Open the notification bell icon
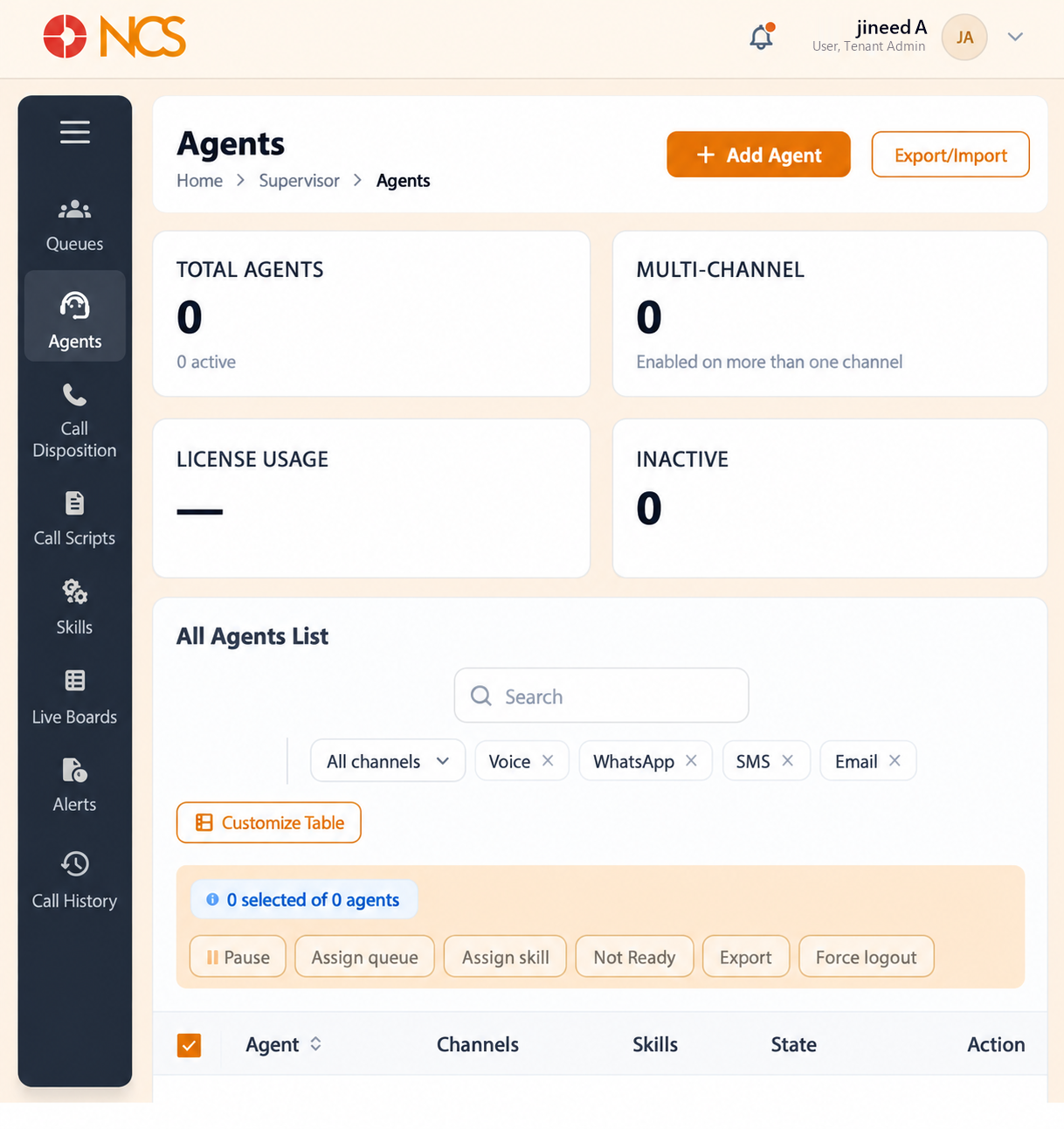This screenshot has width=1064, height=1129. coord(762,37)
